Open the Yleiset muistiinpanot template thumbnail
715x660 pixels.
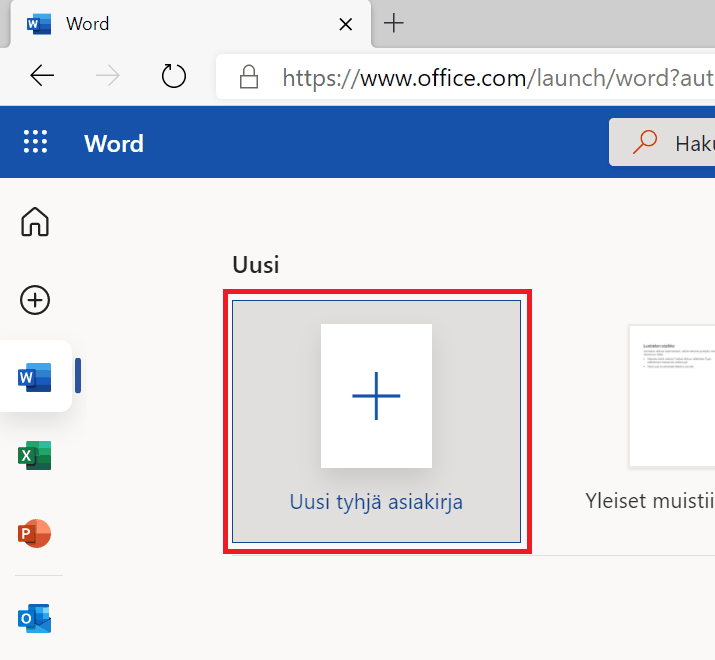click(672, 396)
